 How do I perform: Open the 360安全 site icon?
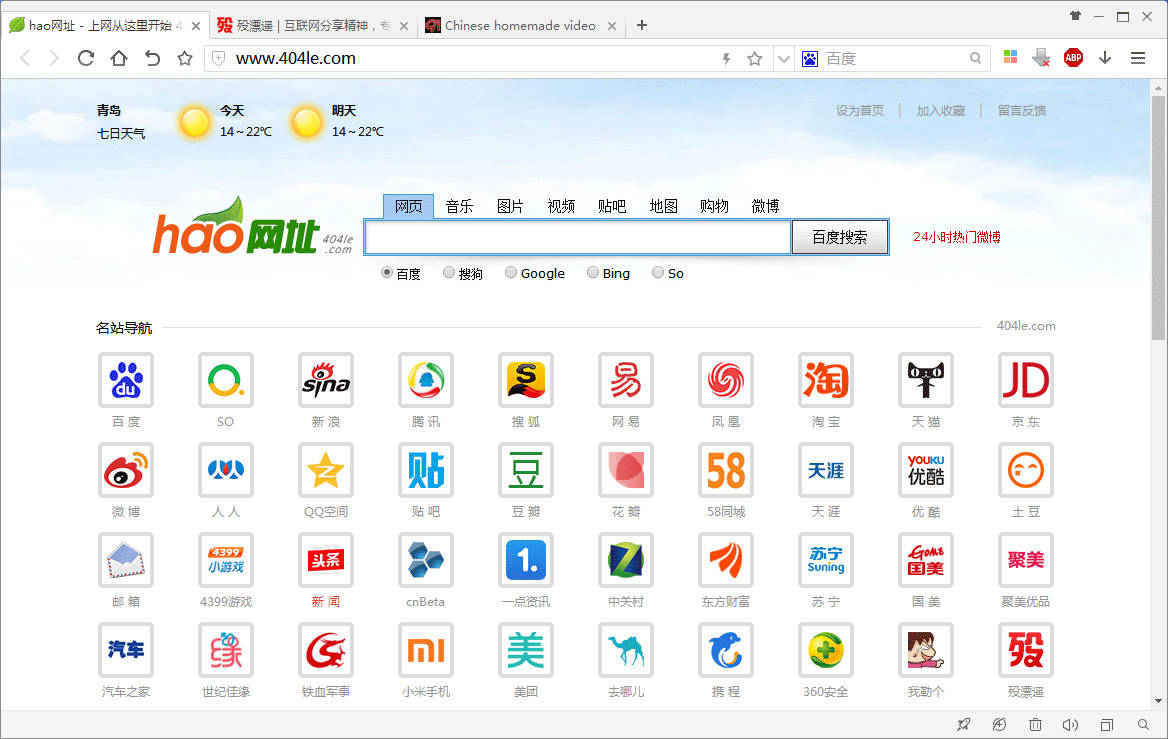click(825, 650)
